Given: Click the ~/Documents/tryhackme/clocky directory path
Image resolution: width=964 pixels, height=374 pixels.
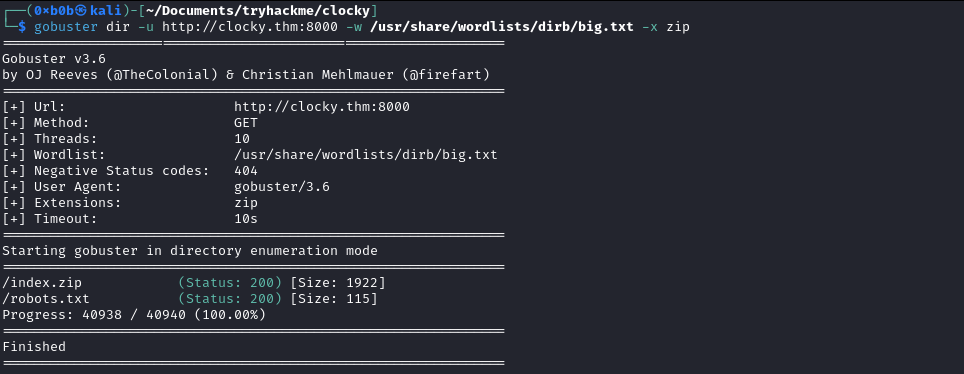Looking at the screenshot, I should coord(258,10).
